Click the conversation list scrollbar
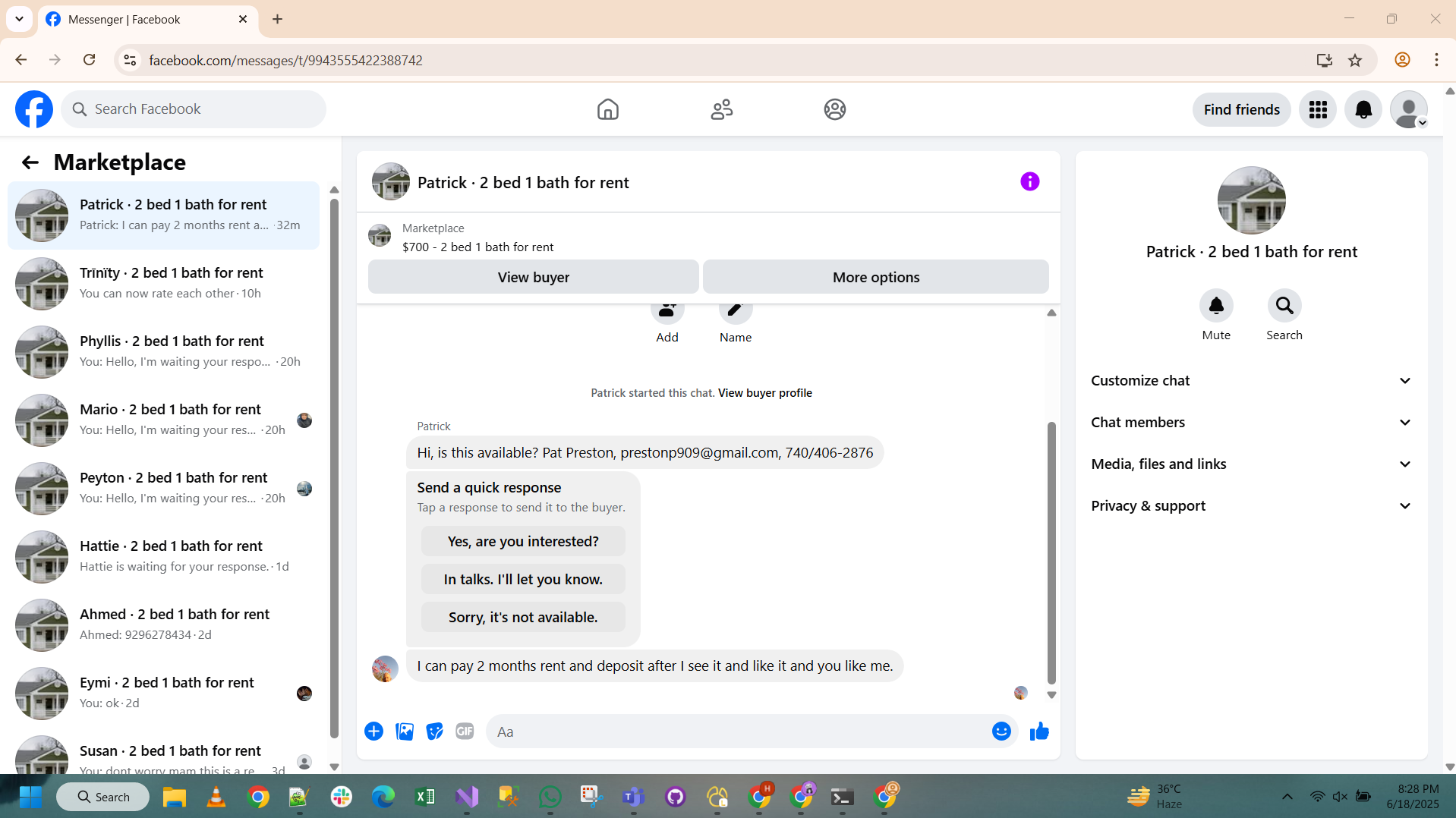The width and height of the screenshot is (1456, 818). click(334, 467)
